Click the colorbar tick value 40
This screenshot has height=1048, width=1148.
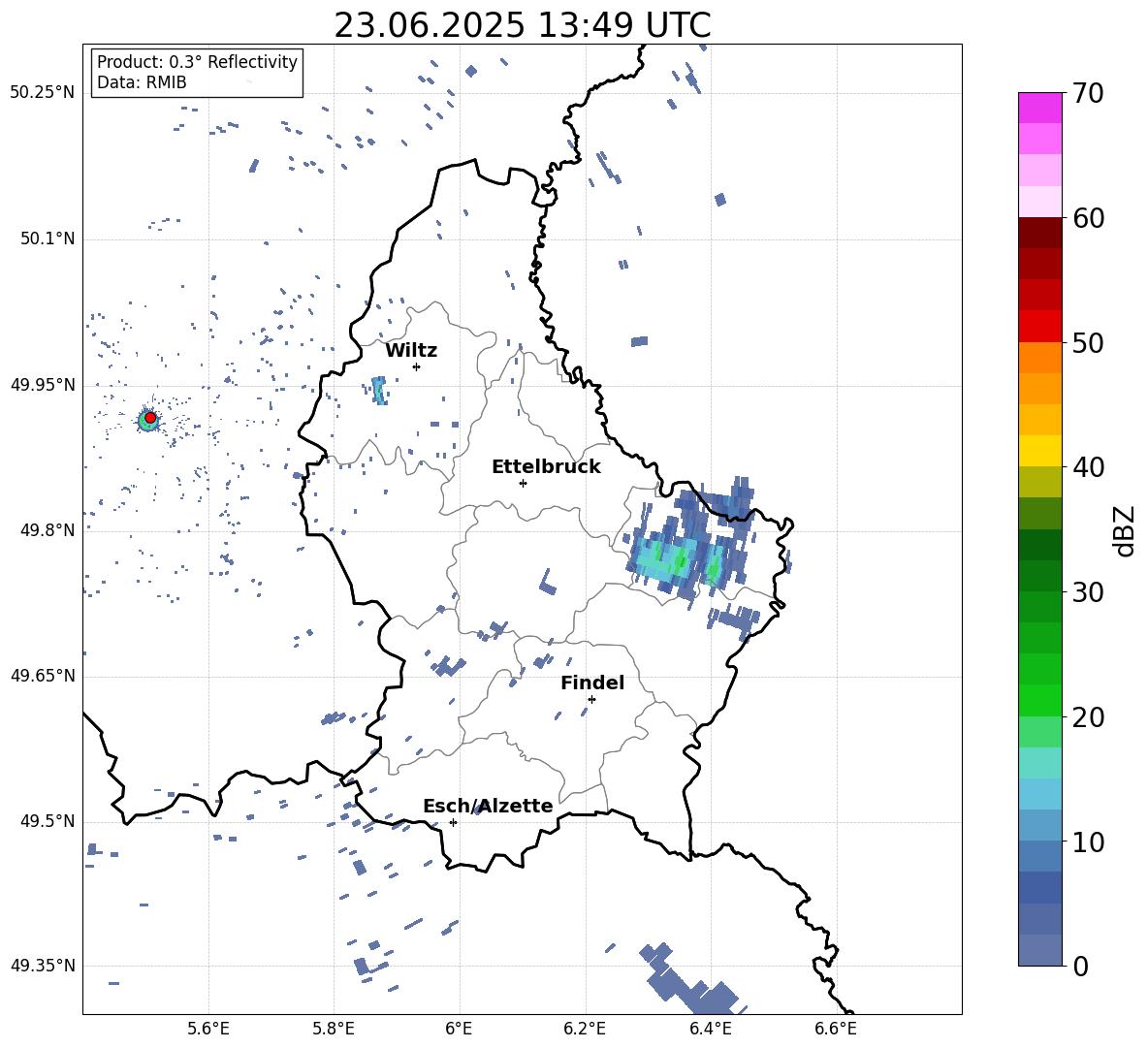point(1089,467)
